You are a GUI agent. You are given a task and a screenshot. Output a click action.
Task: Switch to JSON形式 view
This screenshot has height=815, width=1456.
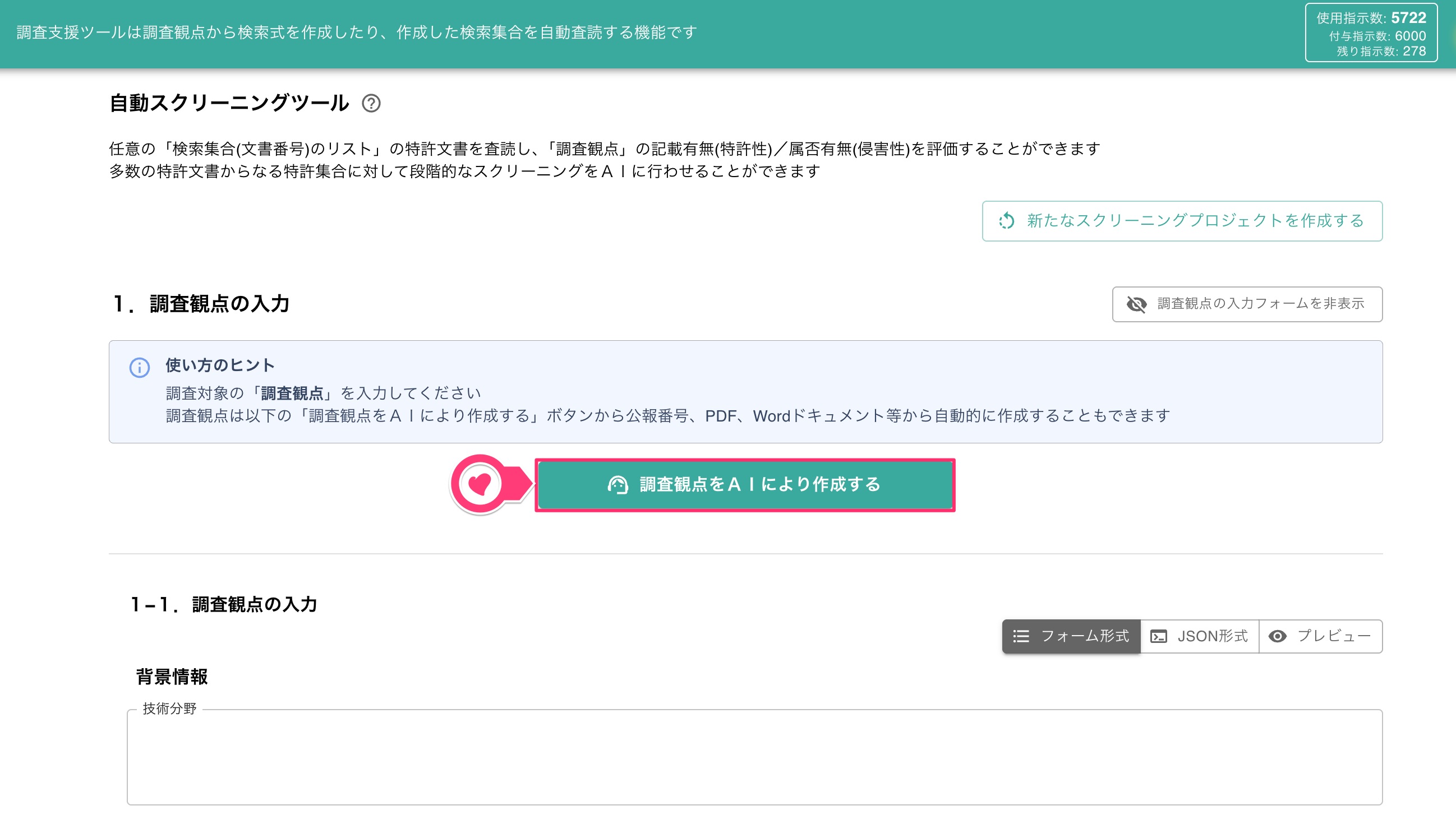click(x=1199, y=637)
